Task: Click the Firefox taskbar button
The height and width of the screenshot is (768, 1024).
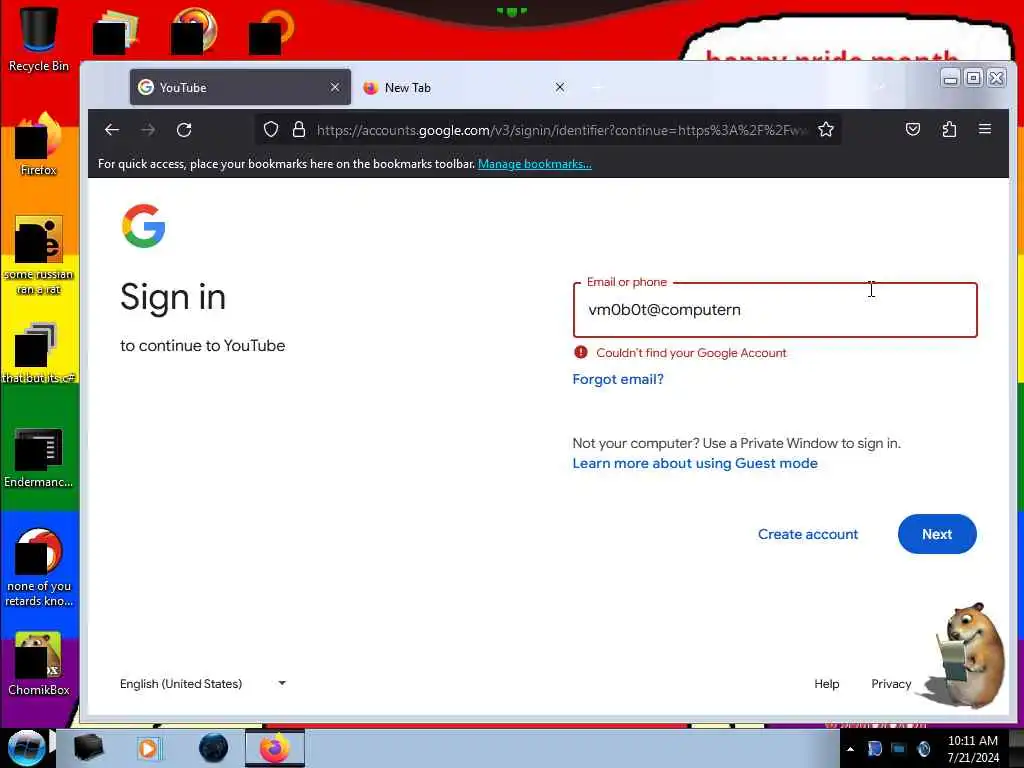Action: click(275, 748)
